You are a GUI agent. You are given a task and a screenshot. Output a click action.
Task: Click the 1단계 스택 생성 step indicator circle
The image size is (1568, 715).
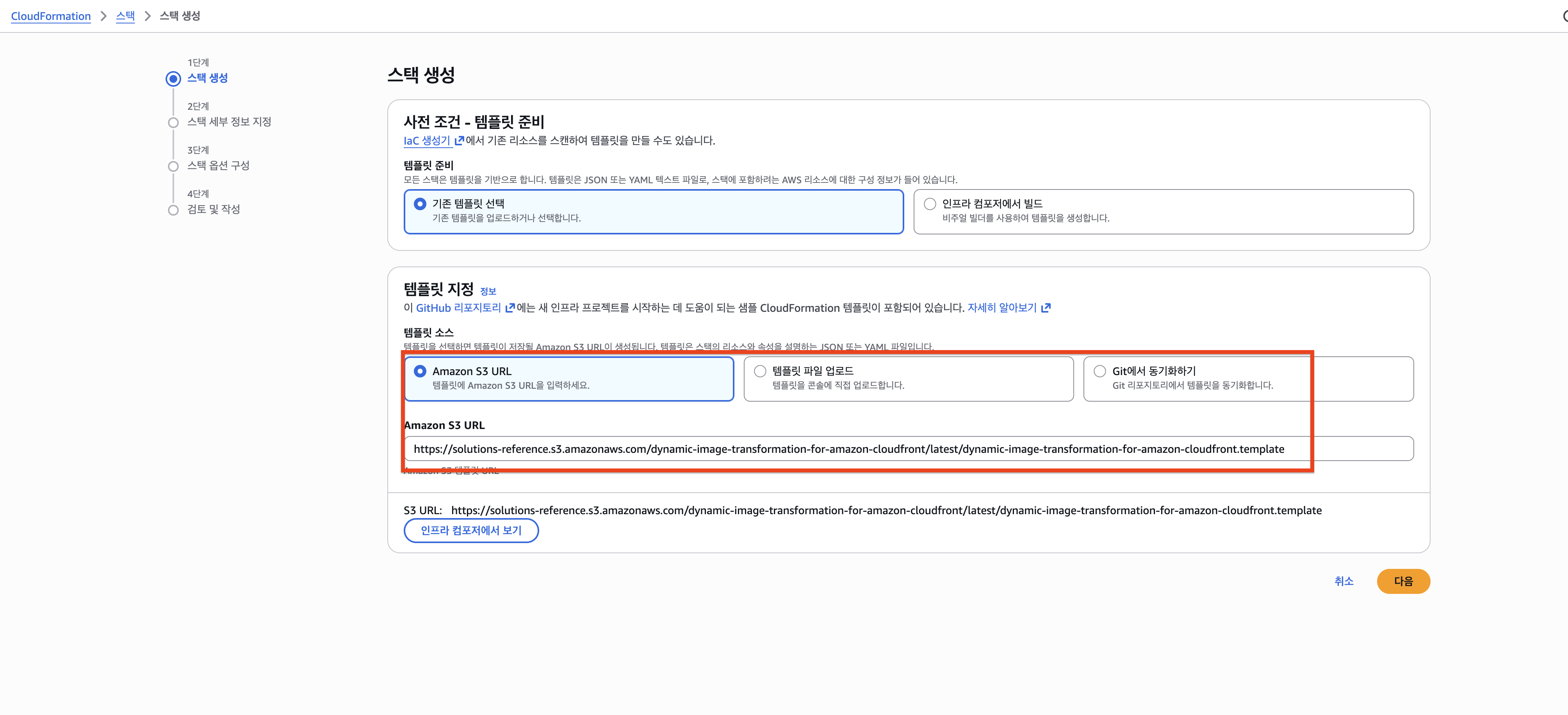(x=173, y=79)
